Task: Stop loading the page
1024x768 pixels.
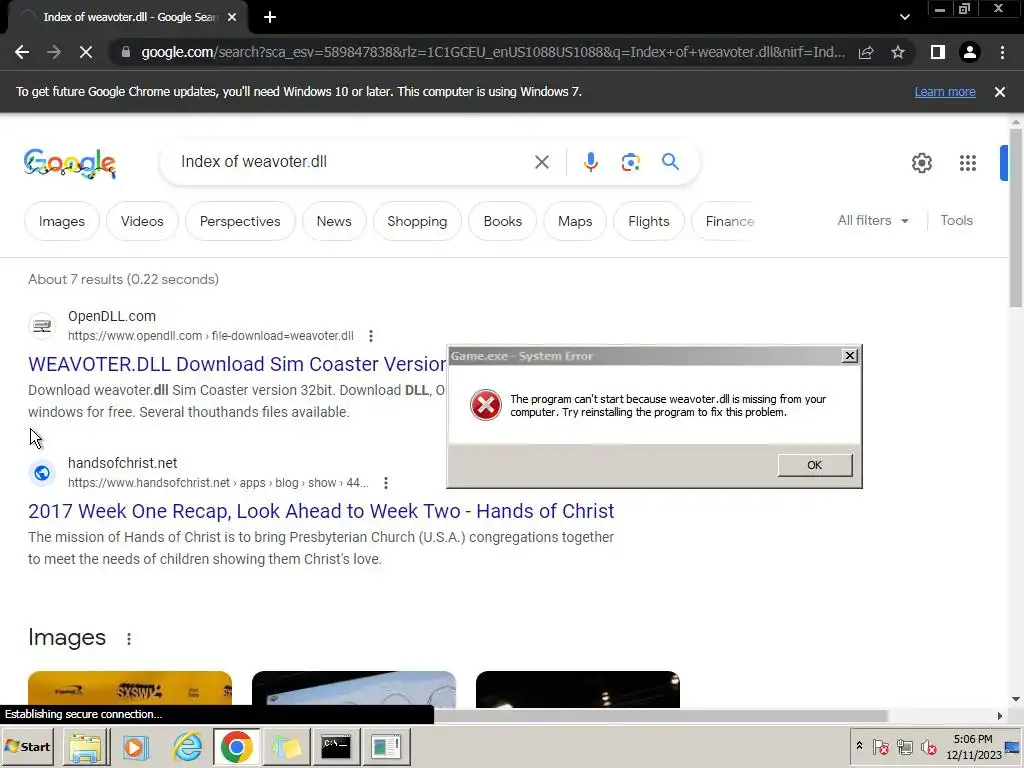Action: coord(86,52)
